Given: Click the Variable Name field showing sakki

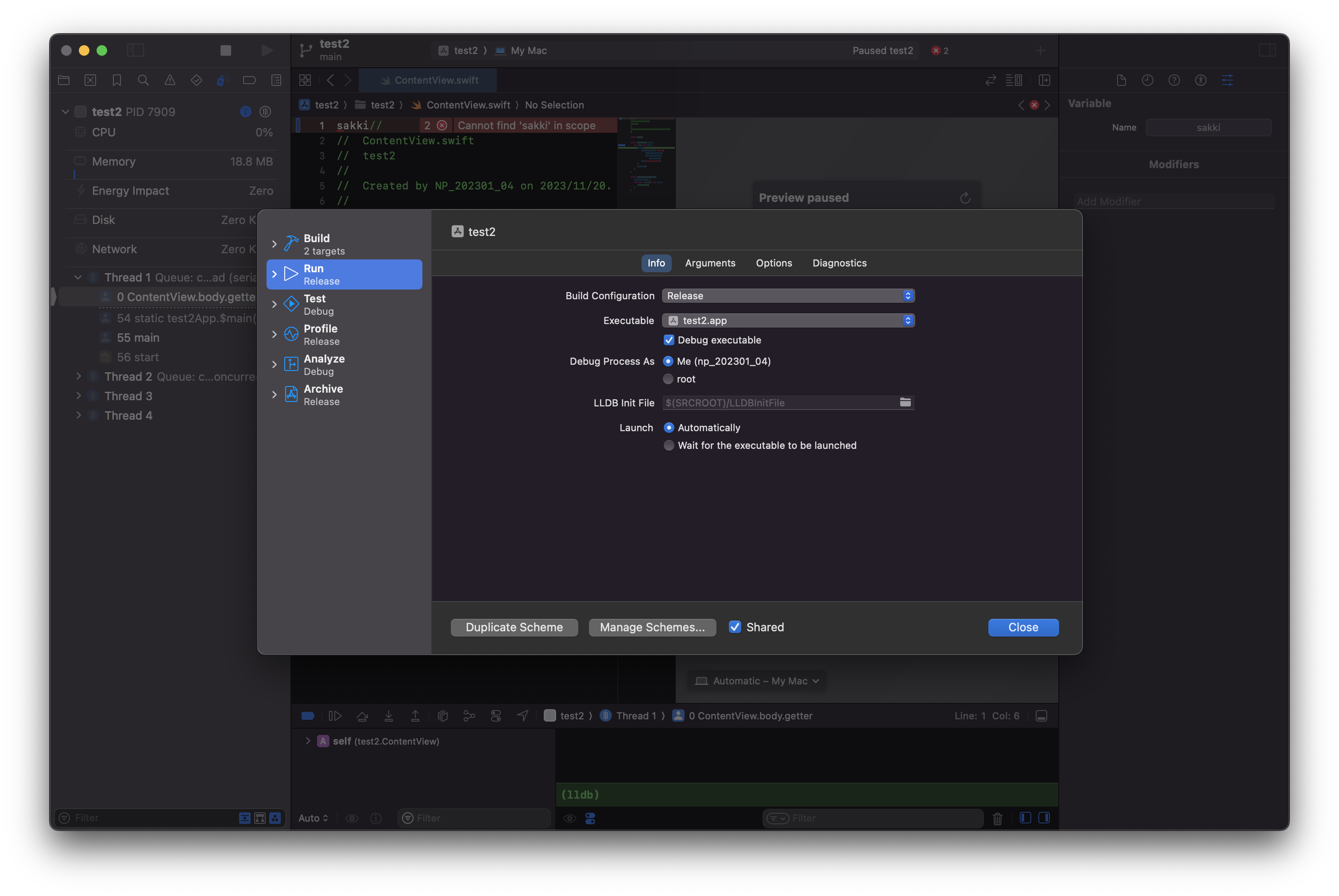Looking at the screenshot, I should 1208,127.
